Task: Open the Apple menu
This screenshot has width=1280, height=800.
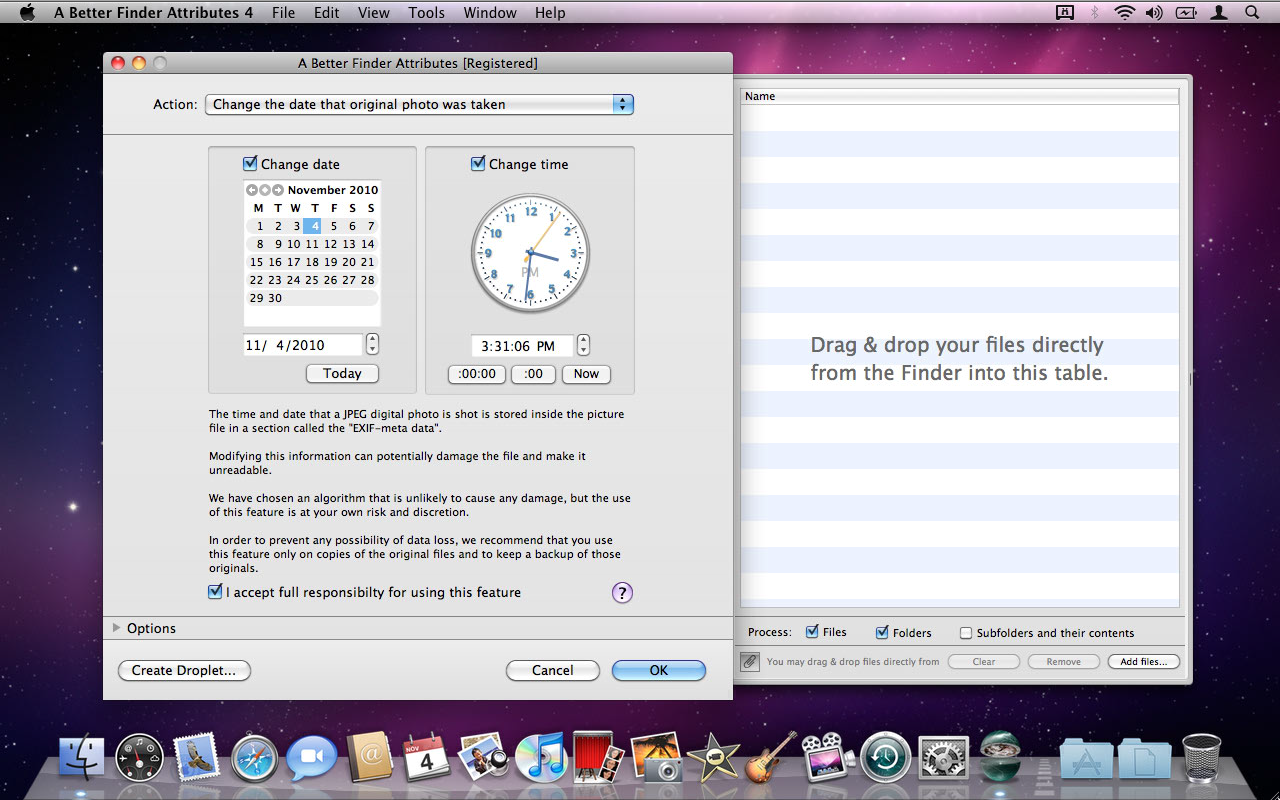Action: point(27,12)
